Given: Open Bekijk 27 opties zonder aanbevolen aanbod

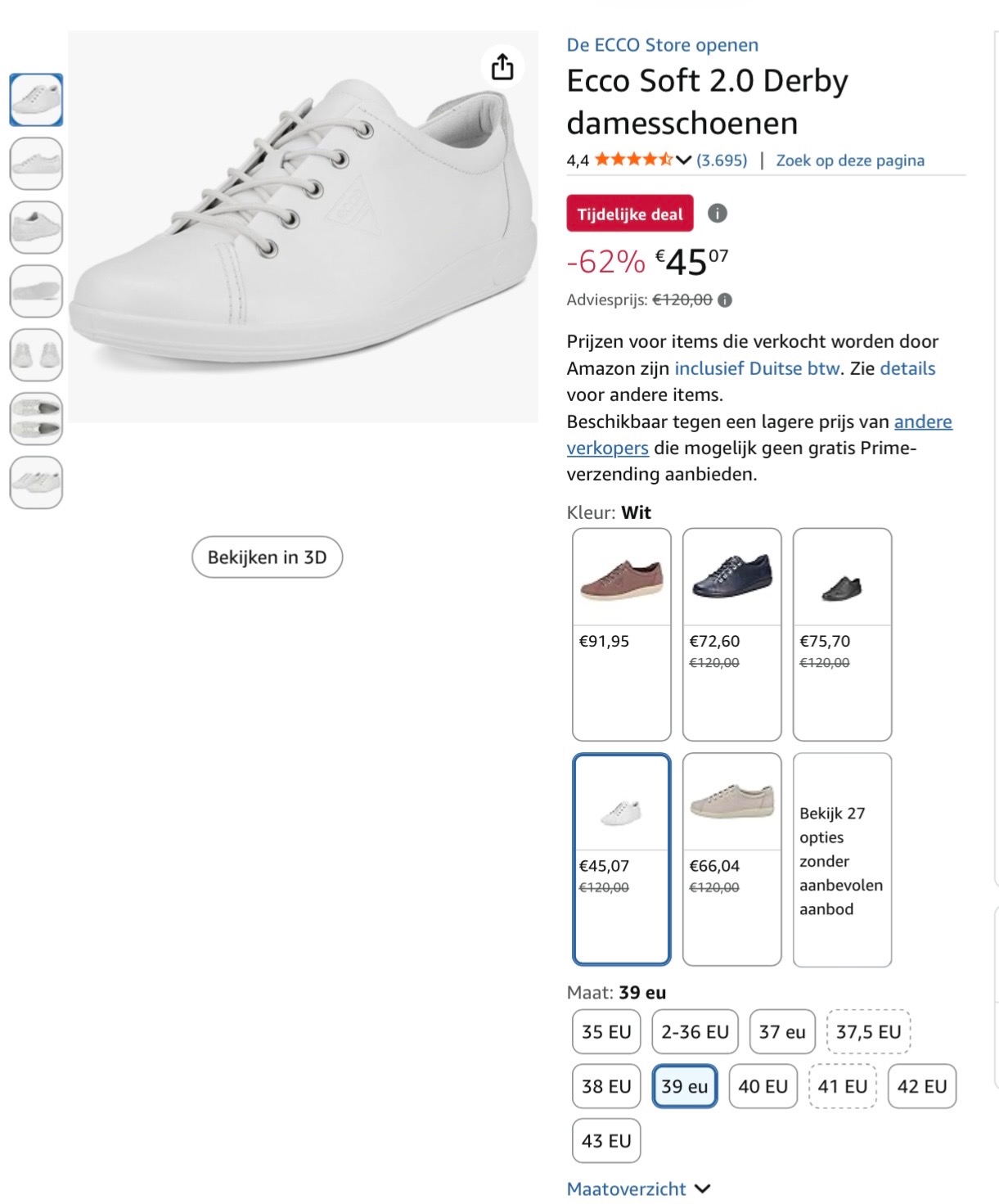Looking at the screenshot, I should coord(842,859).
